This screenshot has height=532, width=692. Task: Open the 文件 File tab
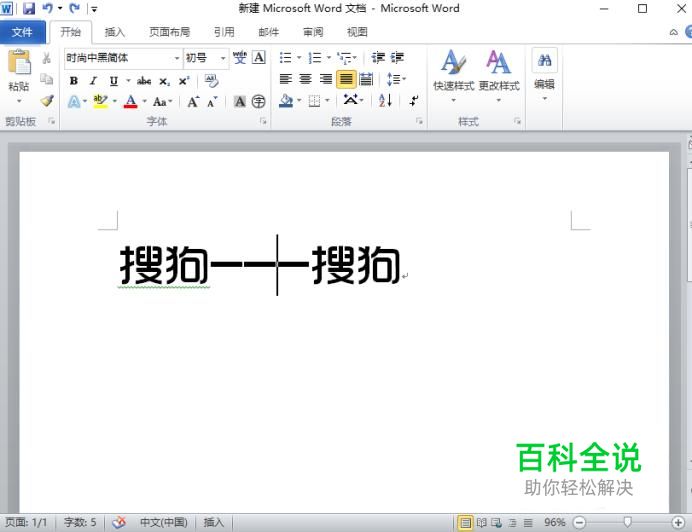(x=22, y=32)
